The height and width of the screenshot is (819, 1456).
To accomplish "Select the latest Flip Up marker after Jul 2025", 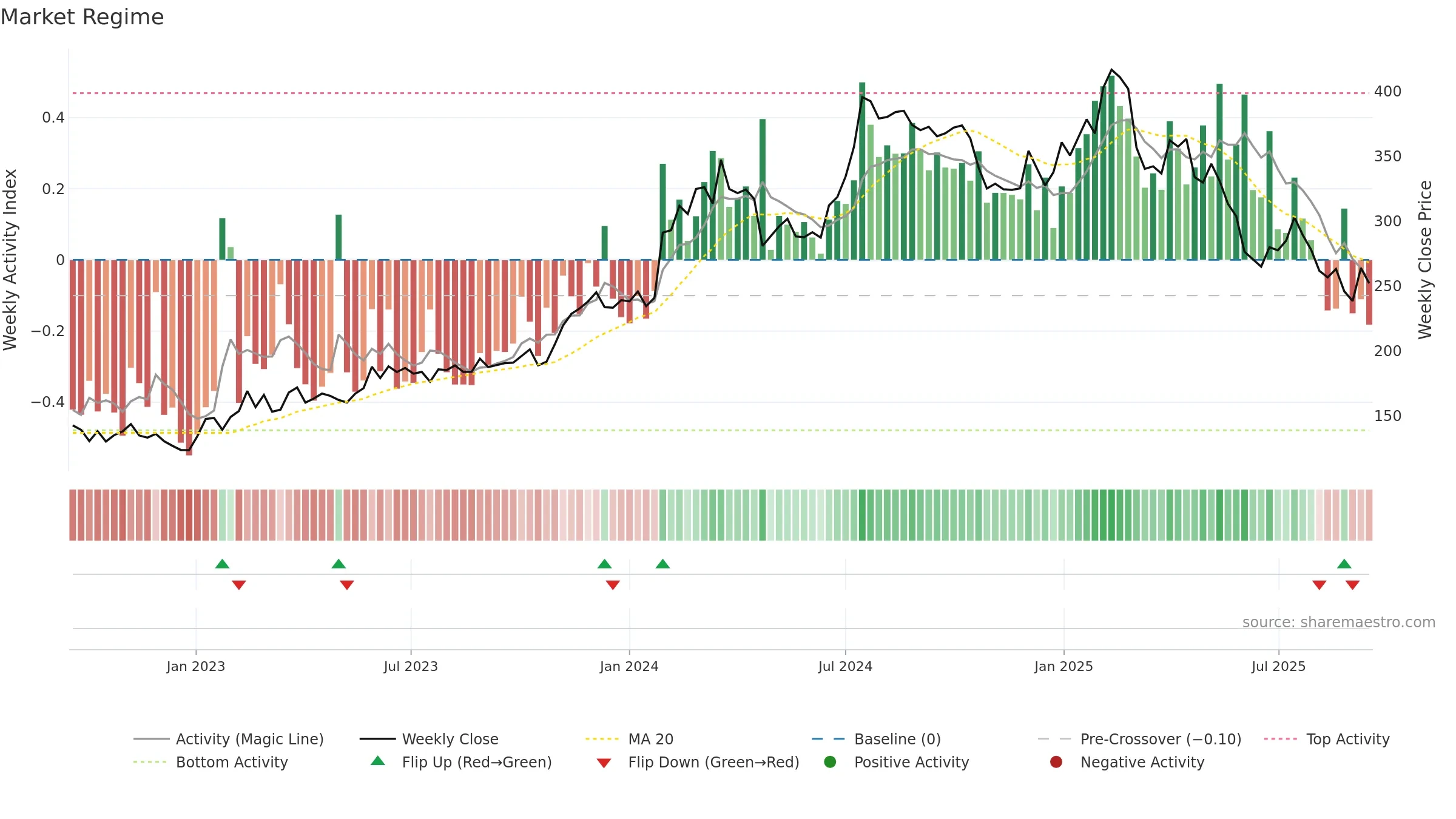I will (1344, 564).
